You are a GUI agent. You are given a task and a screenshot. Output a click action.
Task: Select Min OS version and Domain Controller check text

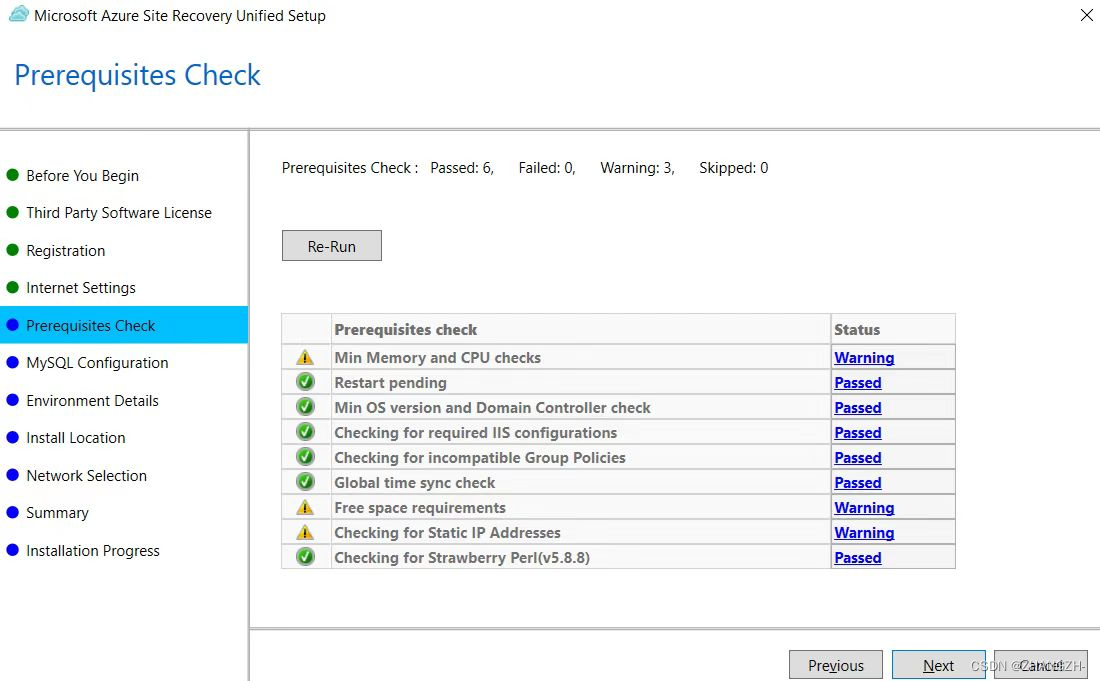[492, 407]
